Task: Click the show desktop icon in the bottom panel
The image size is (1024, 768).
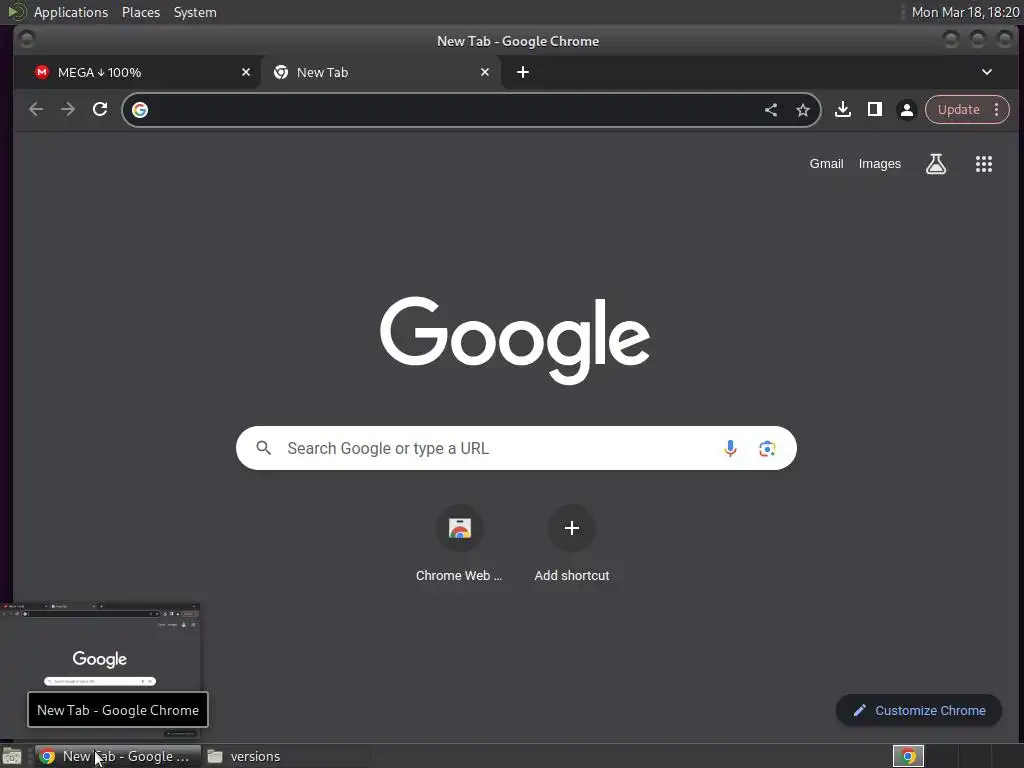Action: 12,756
